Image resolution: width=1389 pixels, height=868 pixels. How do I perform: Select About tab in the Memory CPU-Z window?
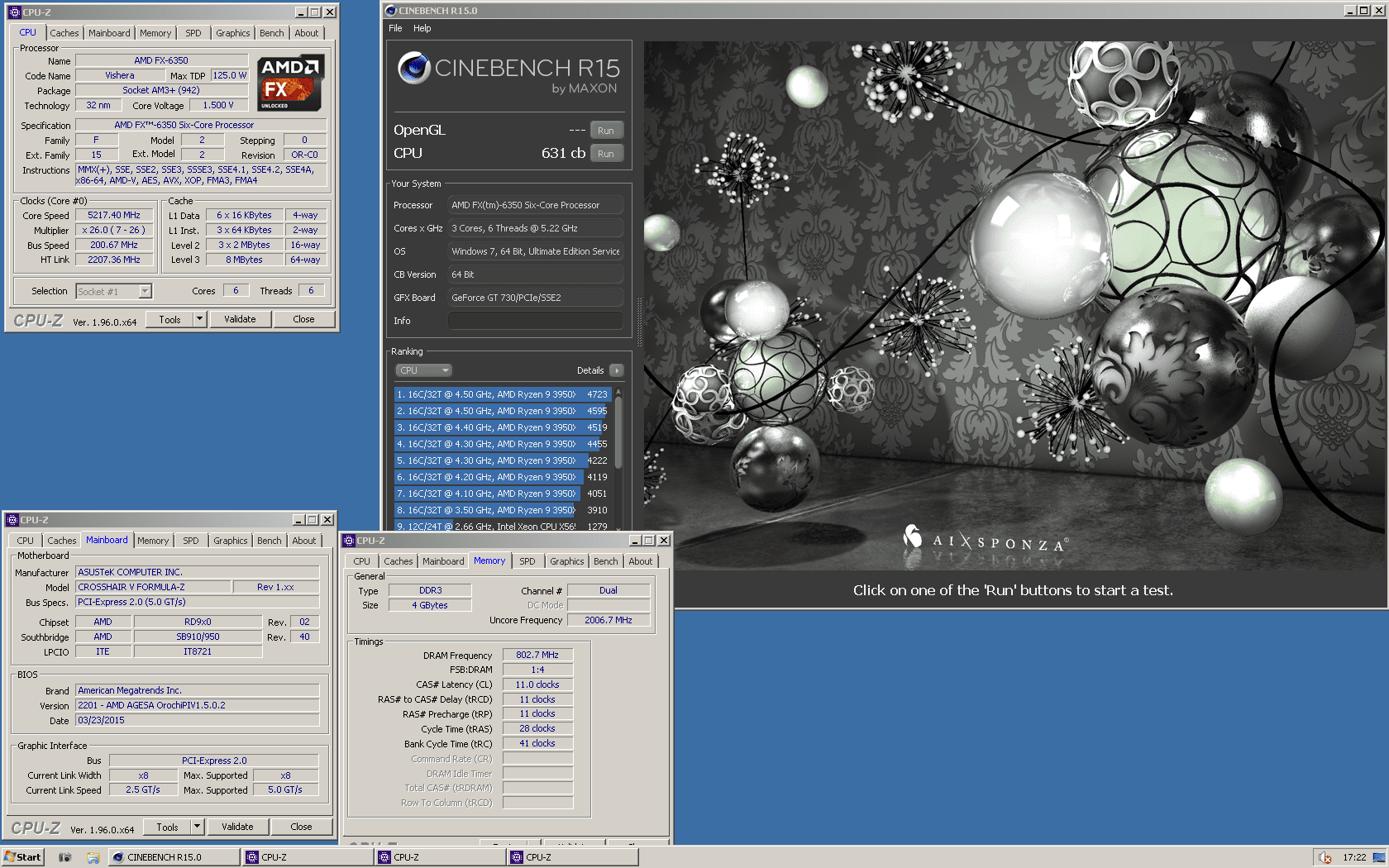point(640,561)
